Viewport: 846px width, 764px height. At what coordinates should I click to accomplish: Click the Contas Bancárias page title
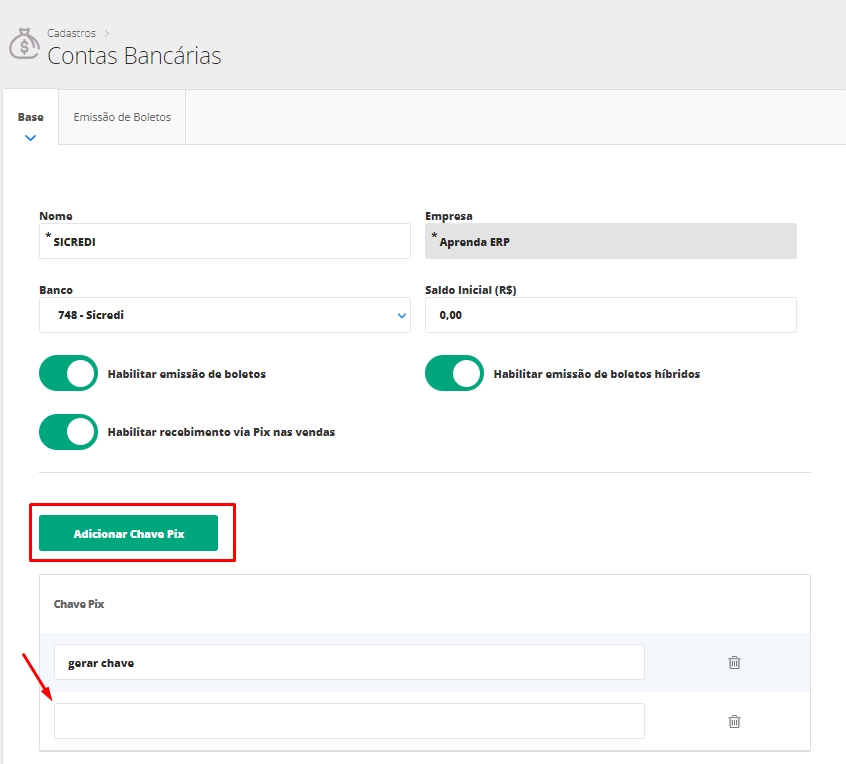coord(134,56)
